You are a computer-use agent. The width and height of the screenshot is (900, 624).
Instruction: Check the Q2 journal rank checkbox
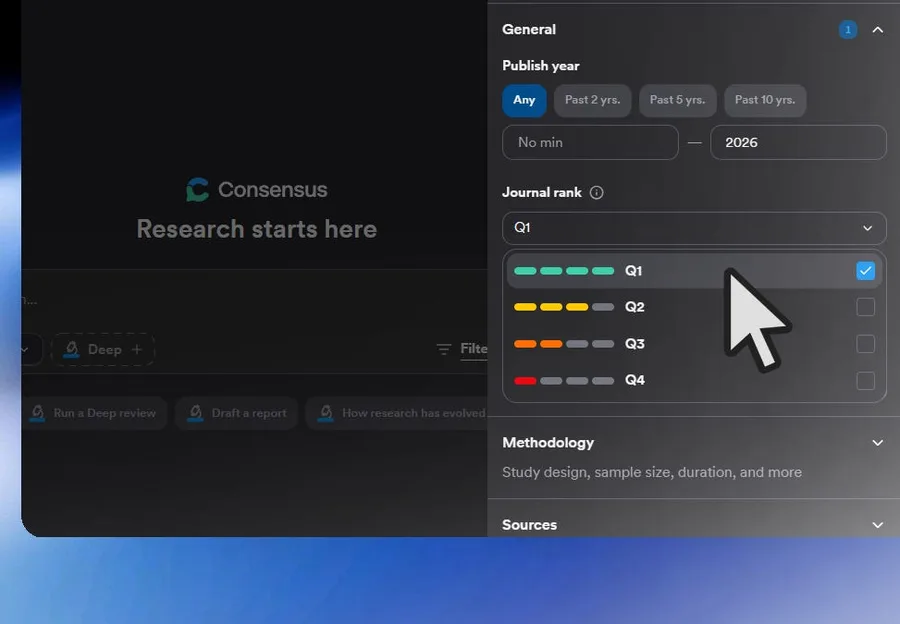pos(865,307)
